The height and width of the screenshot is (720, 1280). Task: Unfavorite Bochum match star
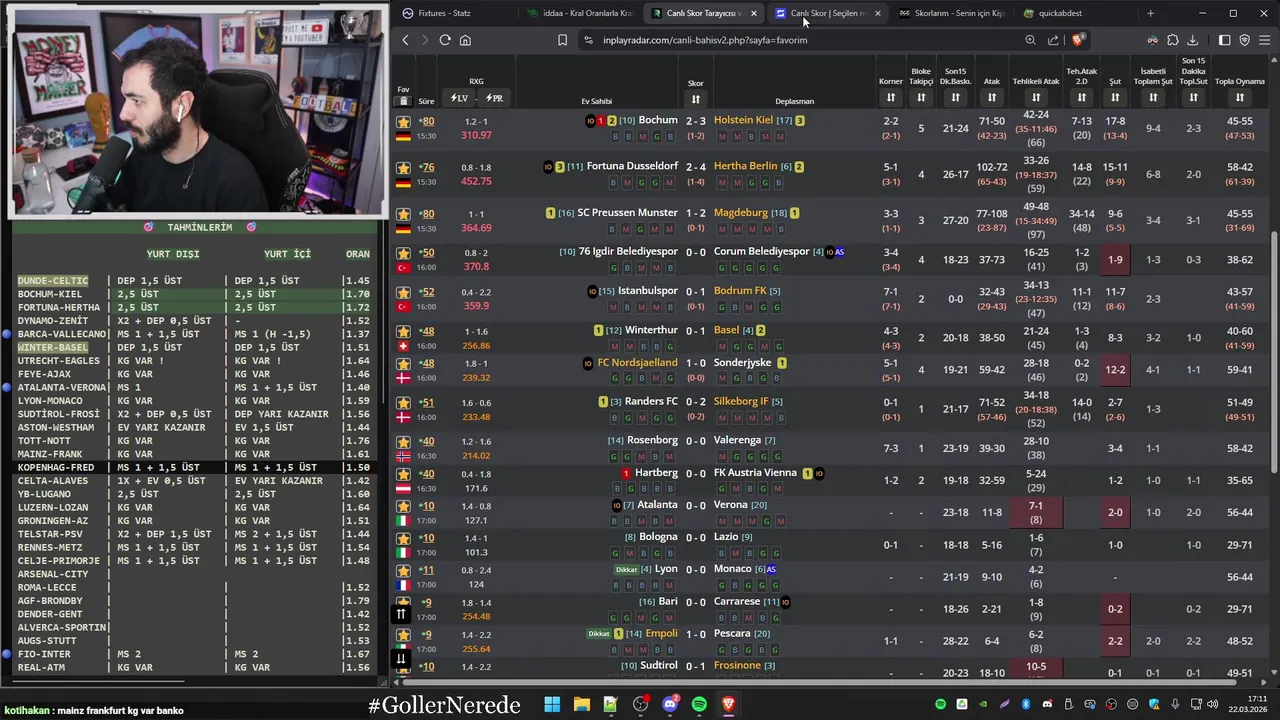pos(403,122)
